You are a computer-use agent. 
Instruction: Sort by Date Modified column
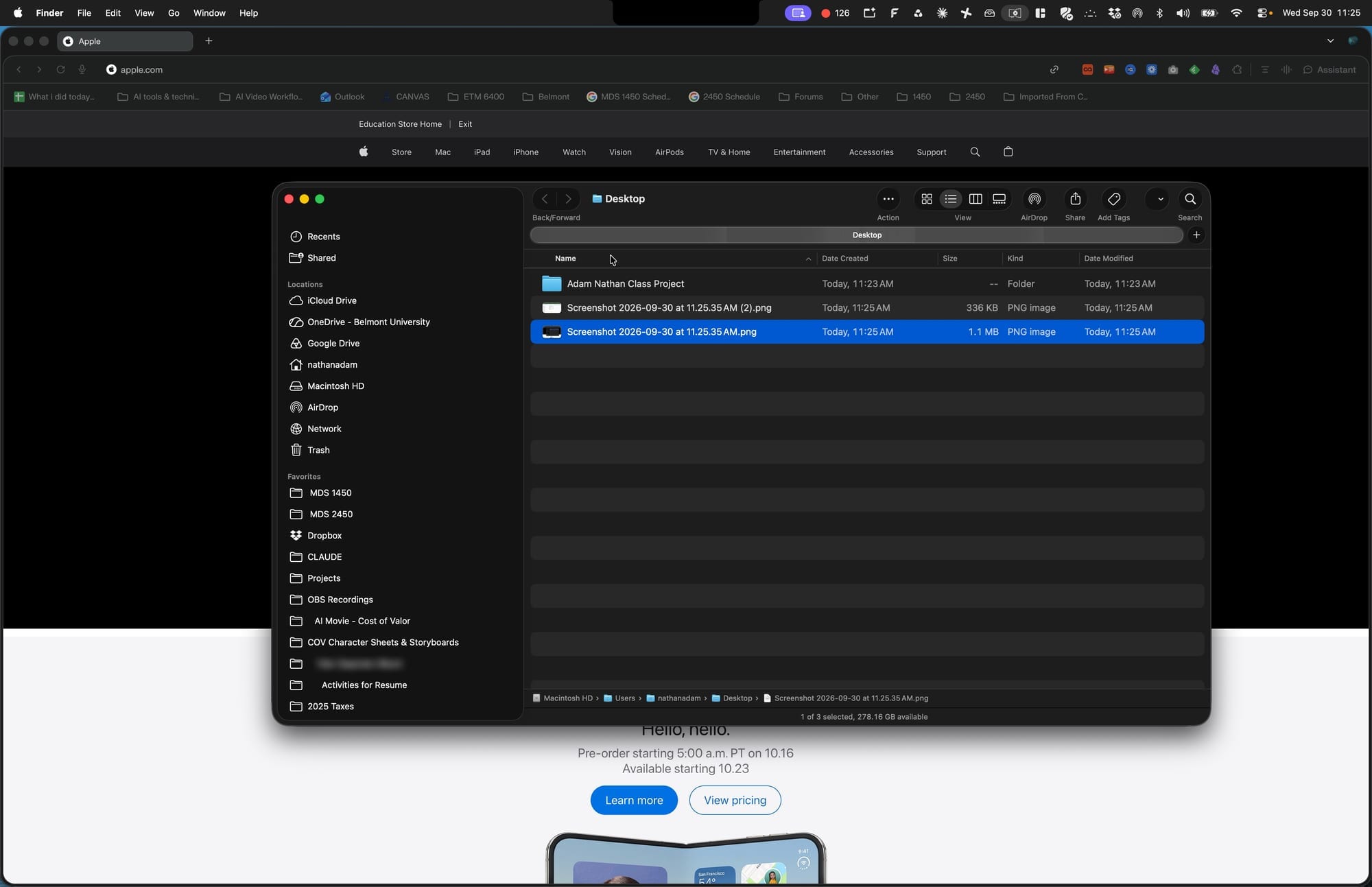click(1109, 259)
